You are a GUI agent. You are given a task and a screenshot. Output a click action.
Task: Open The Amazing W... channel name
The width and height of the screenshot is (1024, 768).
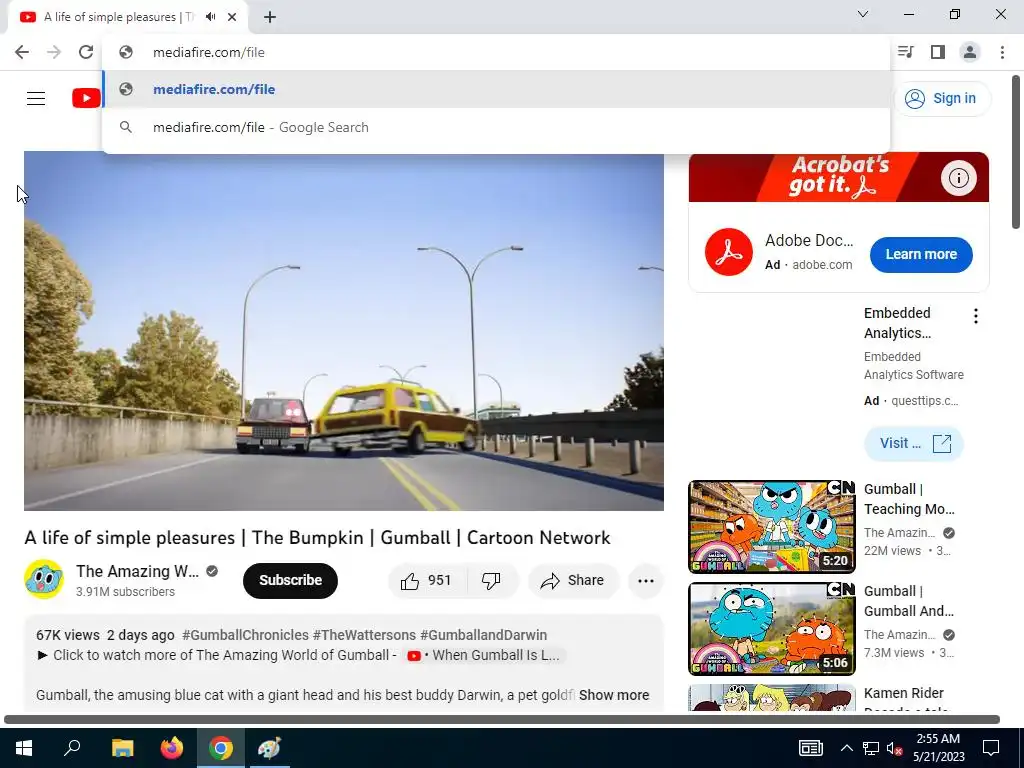tap(137, 571)
